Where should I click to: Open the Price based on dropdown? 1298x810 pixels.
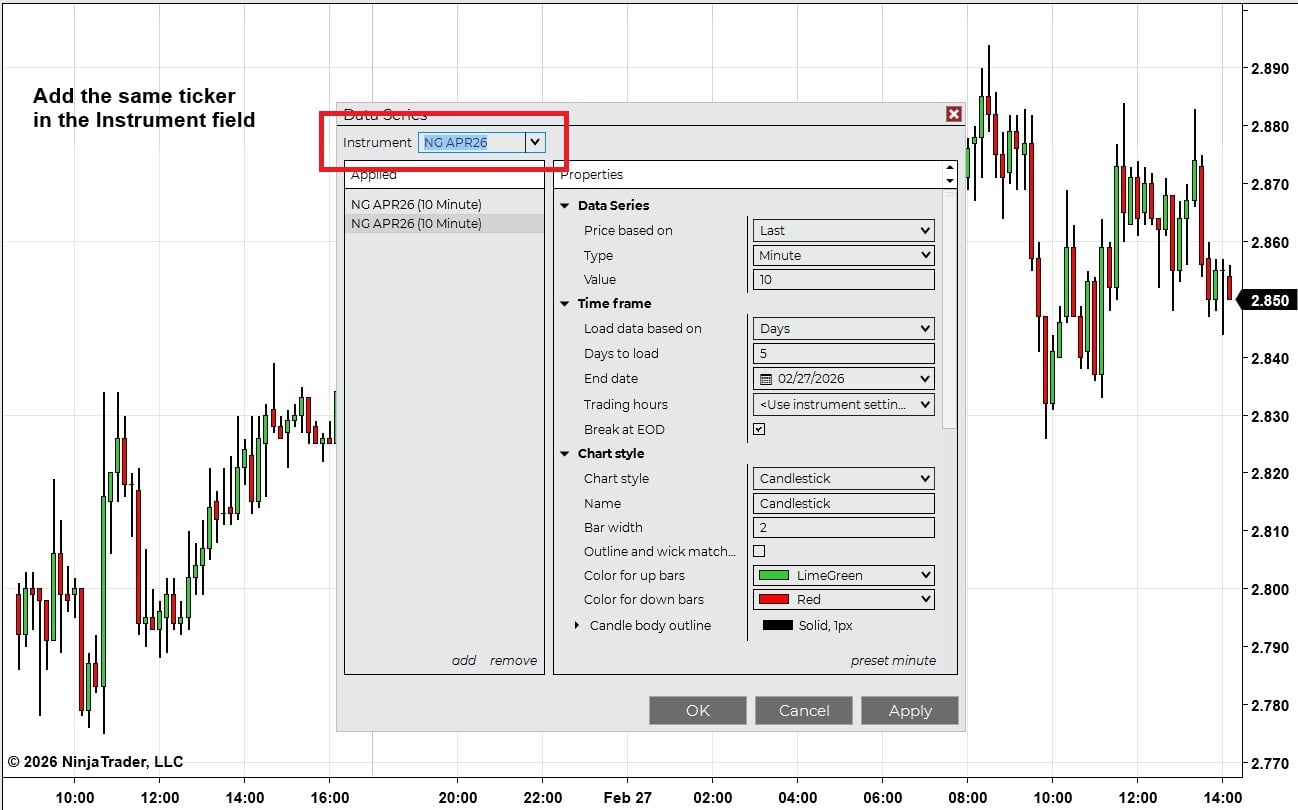[x=923, y=230]
